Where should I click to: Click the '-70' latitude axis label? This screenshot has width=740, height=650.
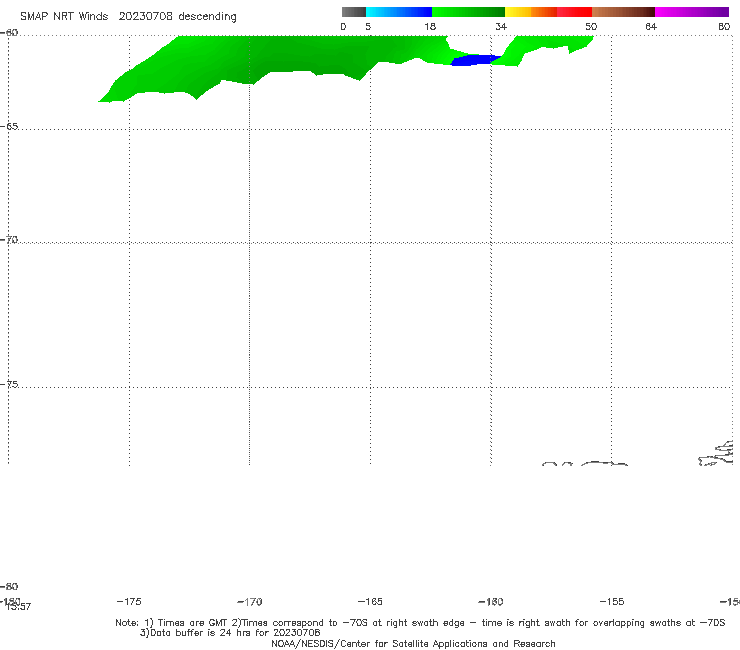pos(9,240)
